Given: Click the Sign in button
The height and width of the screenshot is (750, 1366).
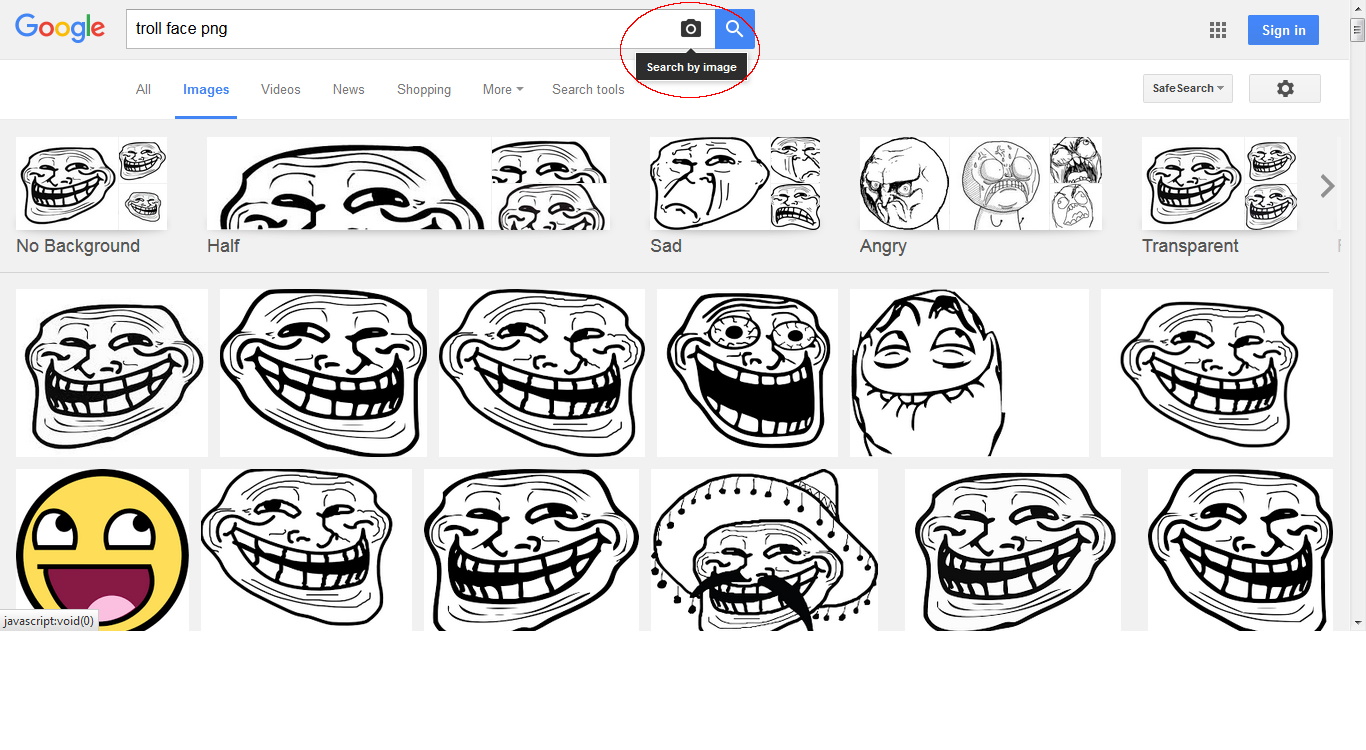Looking at the screenshot, I should pos(1283,30).
